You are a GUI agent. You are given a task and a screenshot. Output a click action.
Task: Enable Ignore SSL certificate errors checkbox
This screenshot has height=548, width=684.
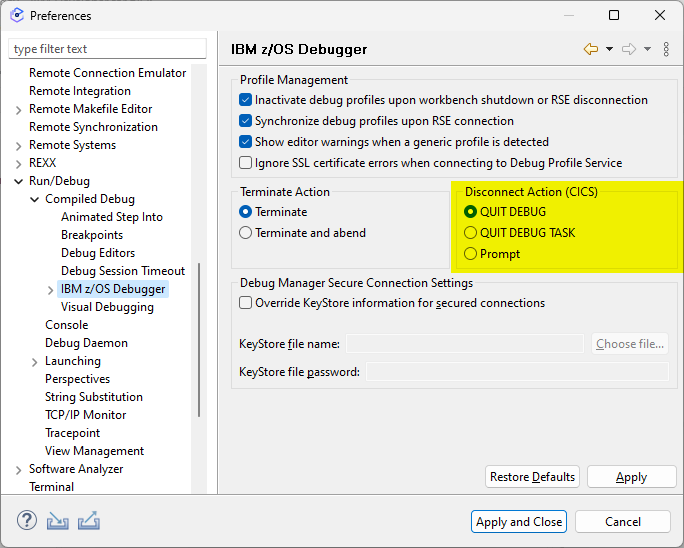click(246, 163)
